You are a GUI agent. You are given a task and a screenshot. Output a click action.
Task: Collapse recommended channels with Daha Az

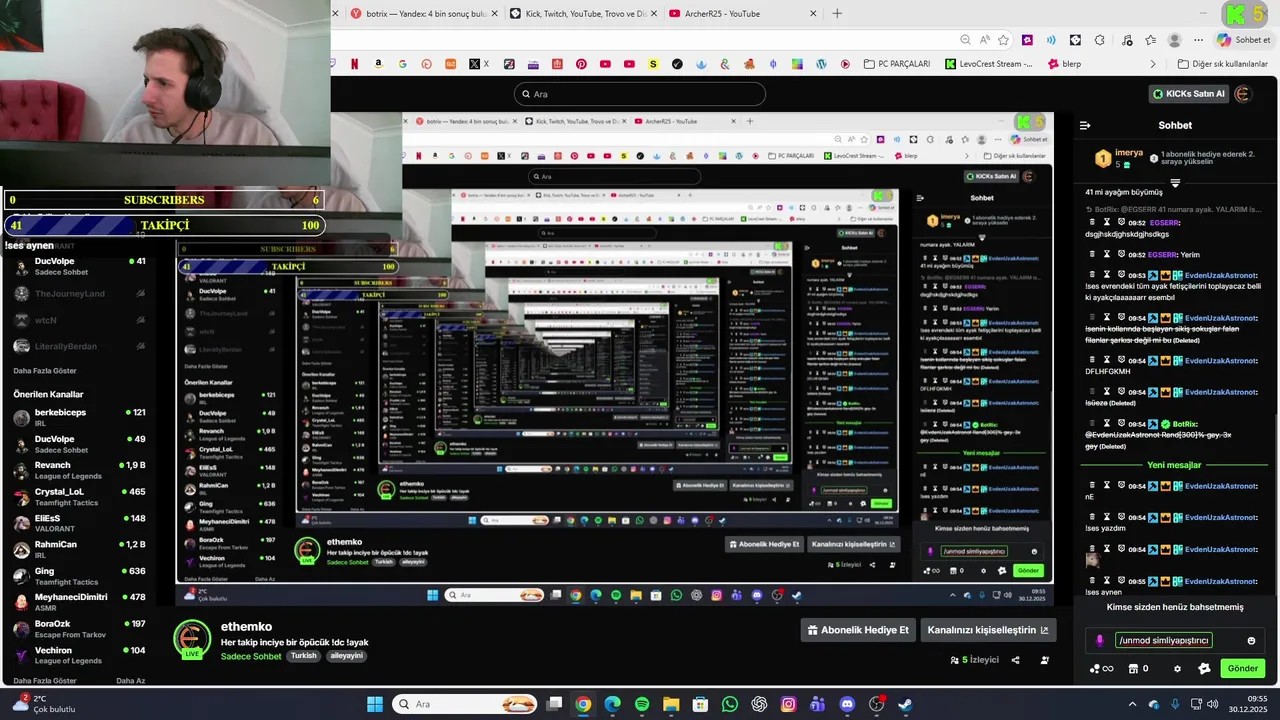[130, 680]
